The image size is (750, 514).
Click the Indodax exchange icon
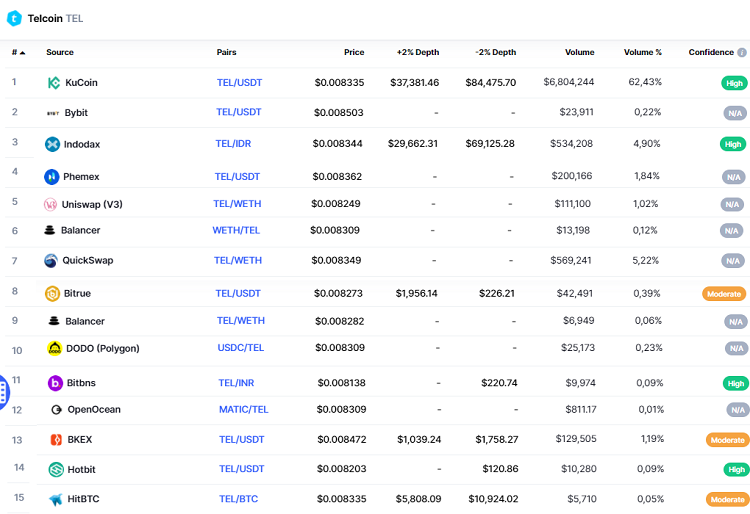click(x=52, y=144)
